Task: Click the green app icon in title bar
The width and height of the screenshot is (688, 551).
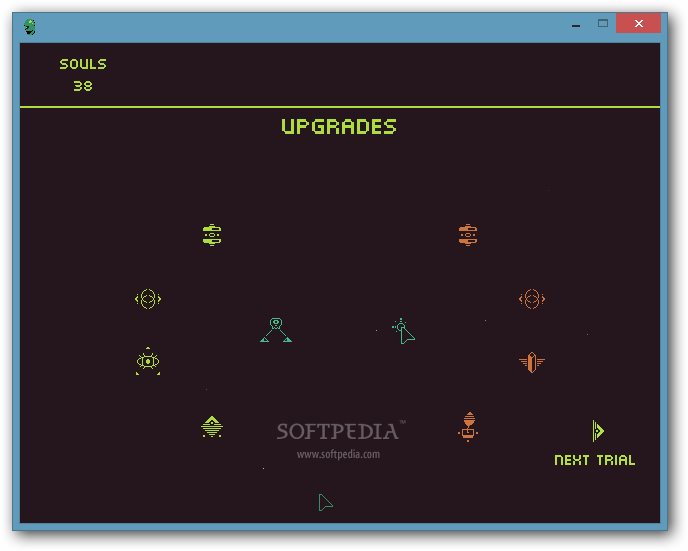Action: pyautogui.click(x=30, y=27)
